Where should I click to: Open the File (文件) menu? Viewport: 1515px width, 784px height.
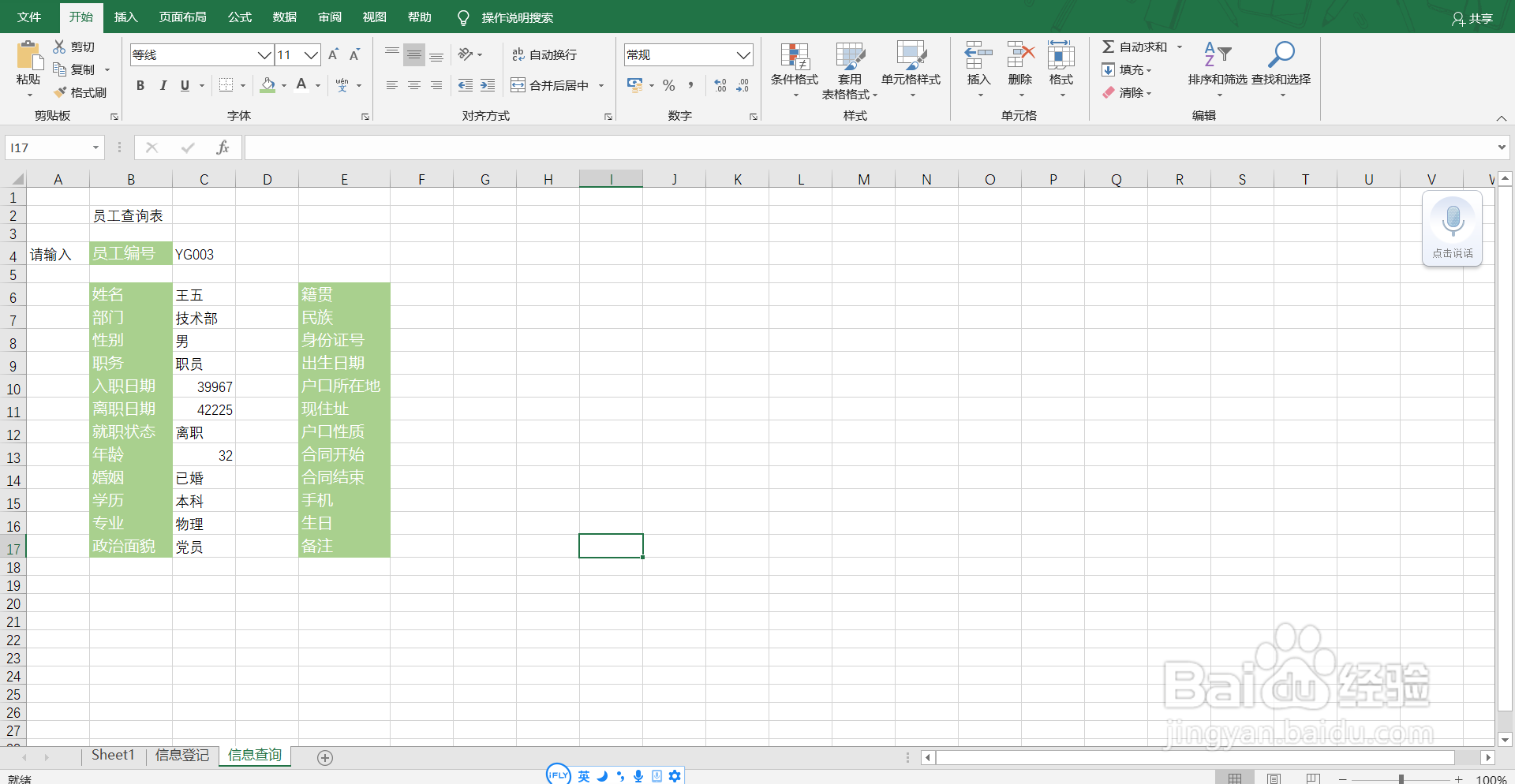click(29, 17)
